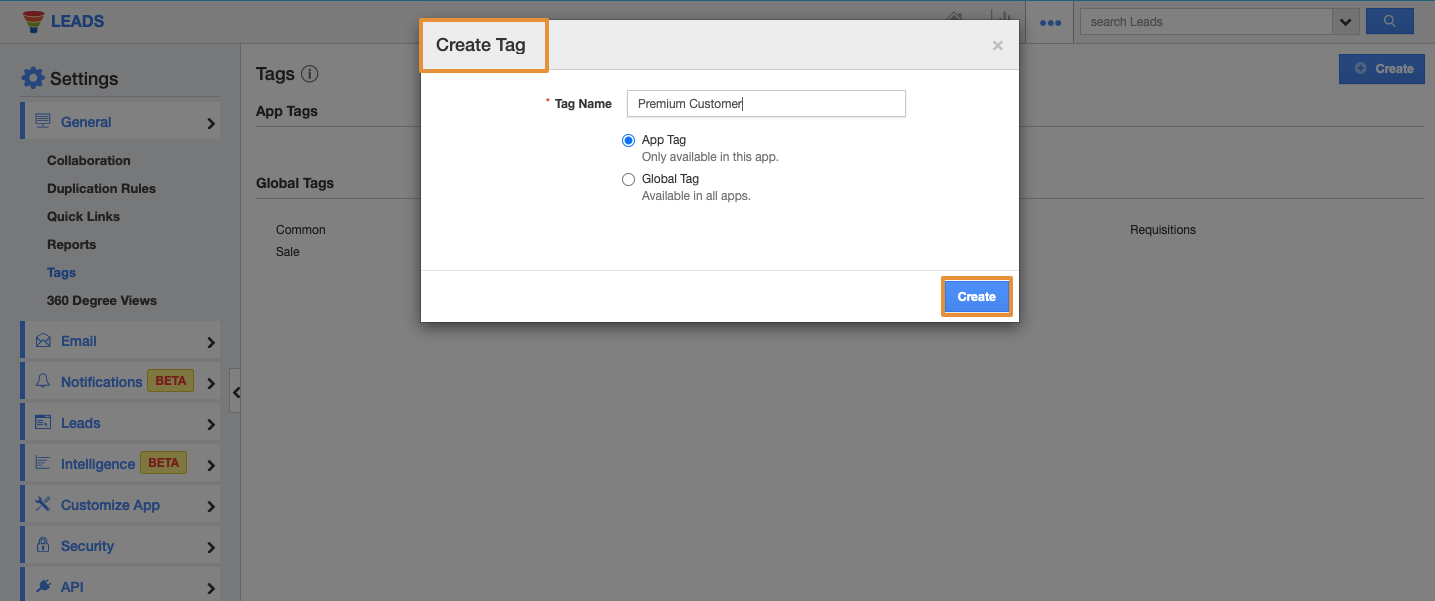This screenshot has height=601, width=1435.
Task: Open Duplication Rules settings
Action: (x=101, y=189)
